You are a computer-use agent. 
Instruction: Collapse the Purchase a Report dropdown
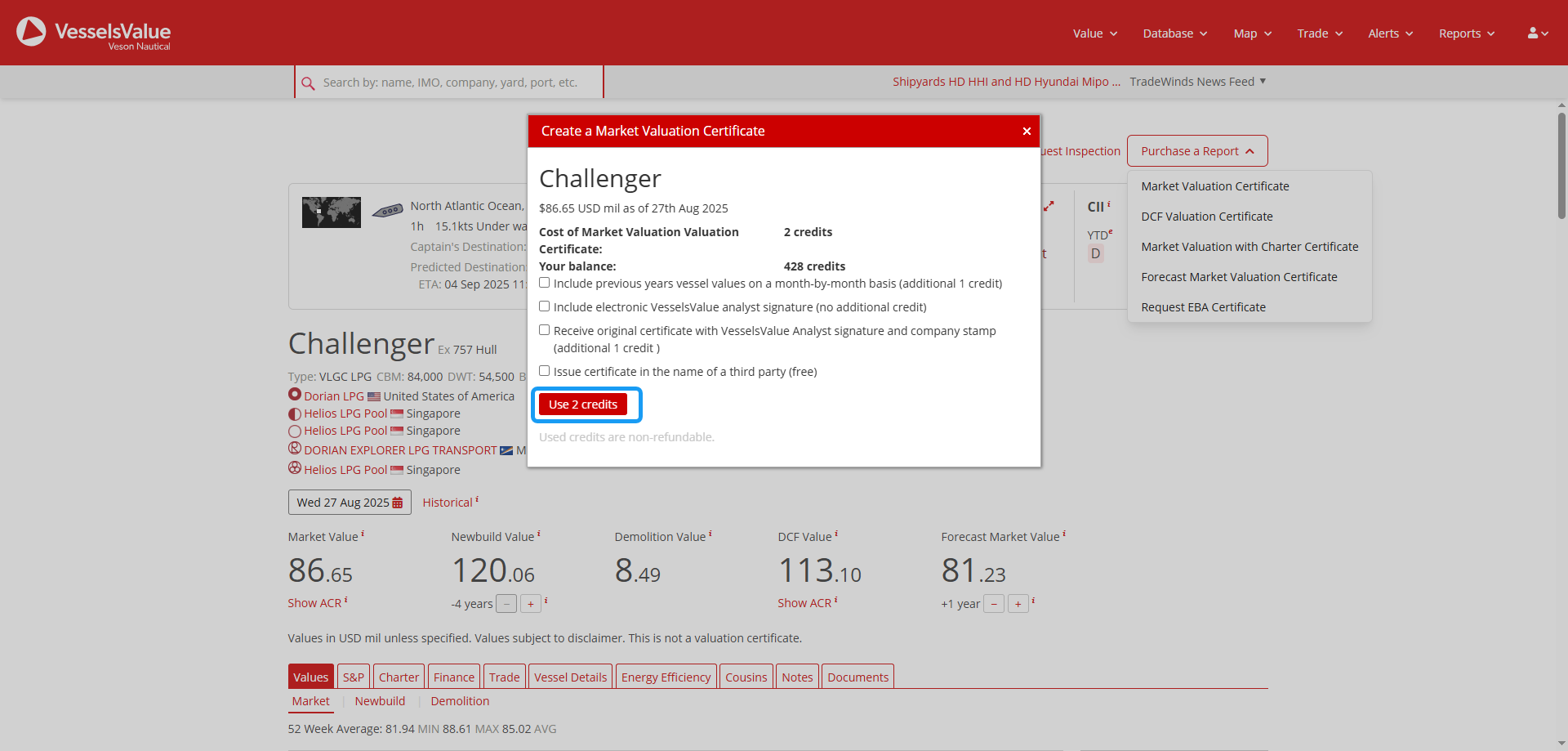click(x=1196, y=151)
